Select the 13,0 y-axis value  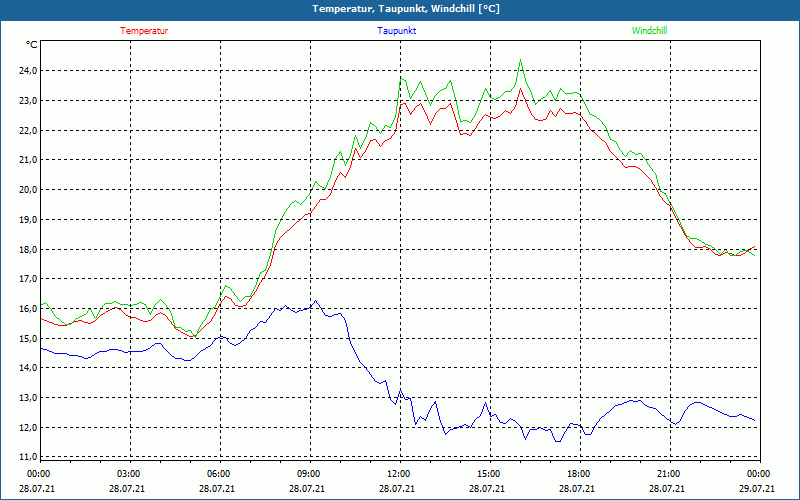29,398
